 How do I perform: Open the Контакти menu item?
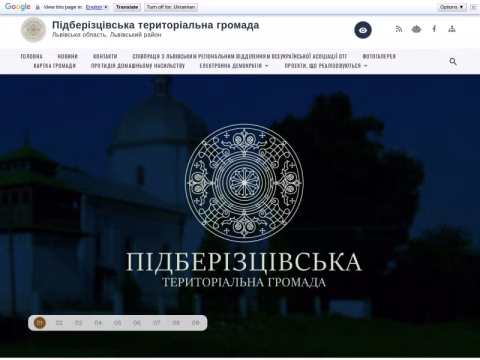coord(105,56)
